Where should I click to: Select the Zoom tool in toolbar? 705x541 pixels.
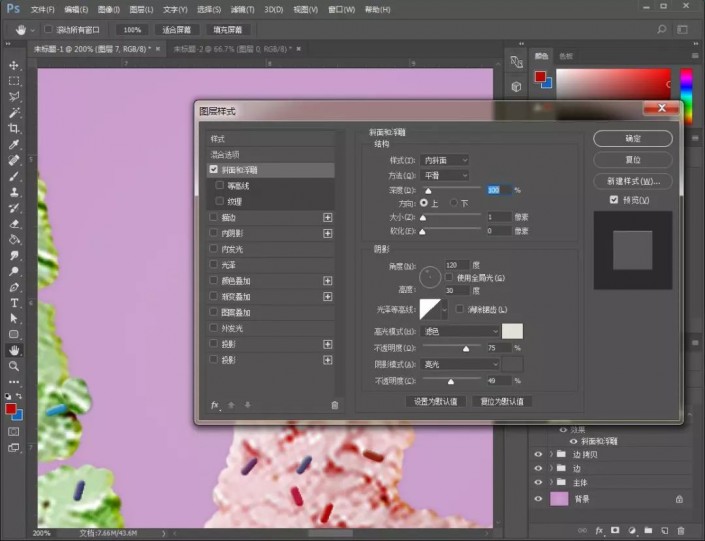tap(14, 366)
